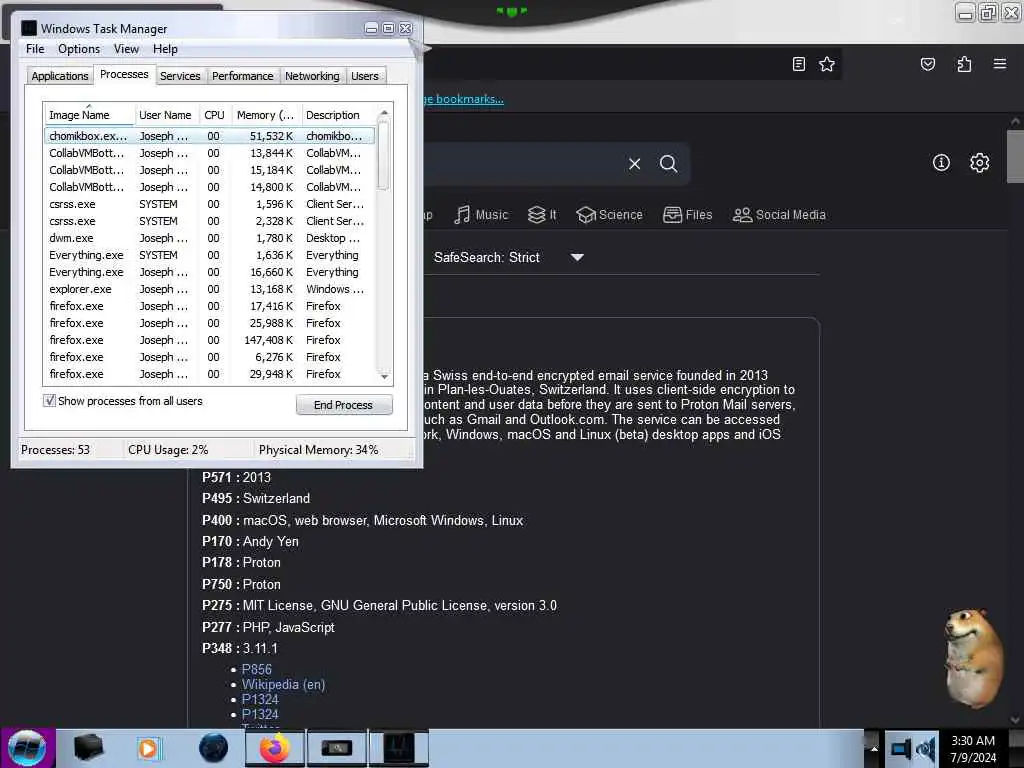Image resolution: width=1024 pixels, height=768 pixels.
Task: Open the Firefox hamburger menu
Action: (x=999, y=64)
